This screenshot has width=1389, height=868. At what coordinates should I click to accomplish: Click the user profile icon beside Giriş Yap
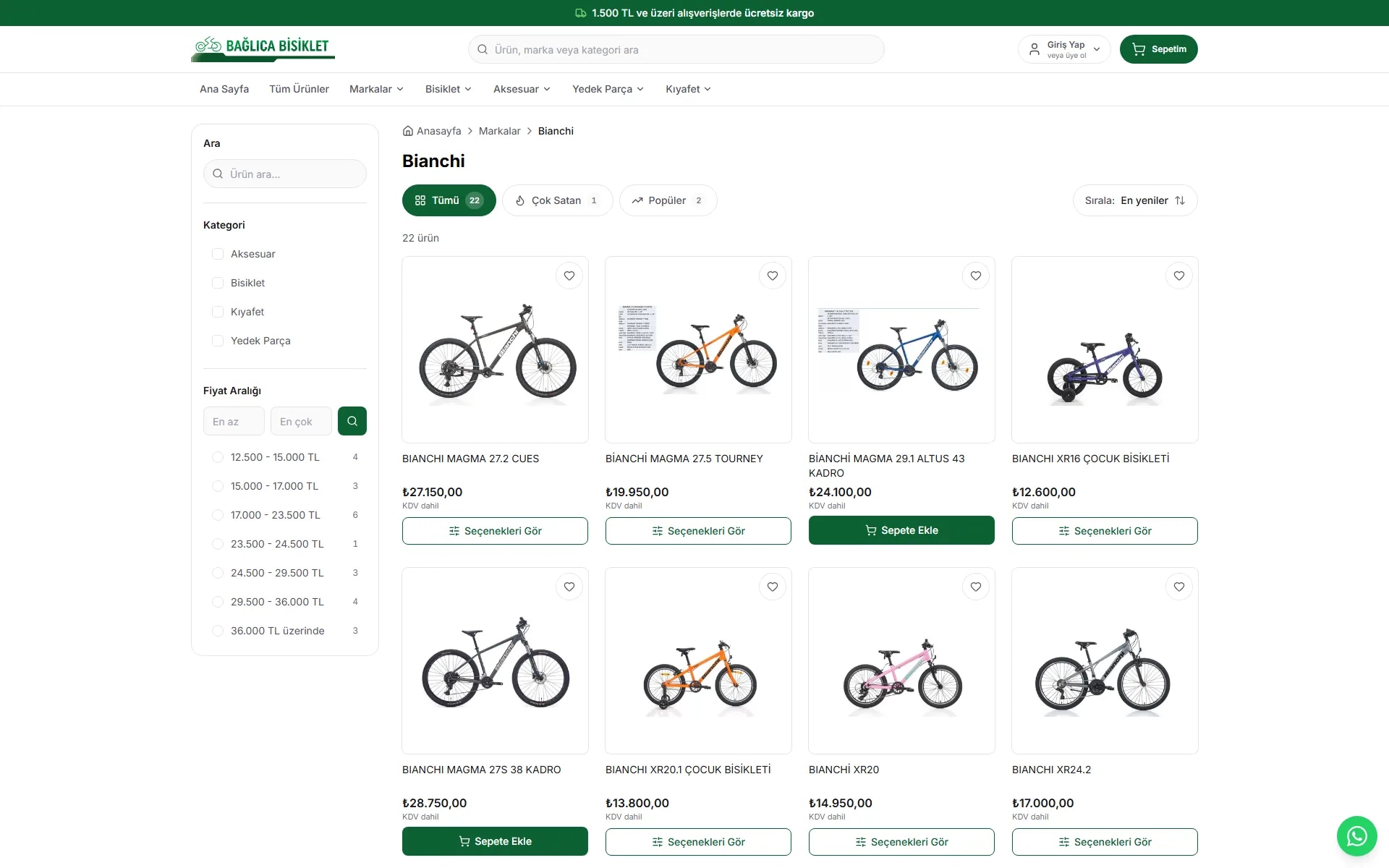click(1035, 49)
